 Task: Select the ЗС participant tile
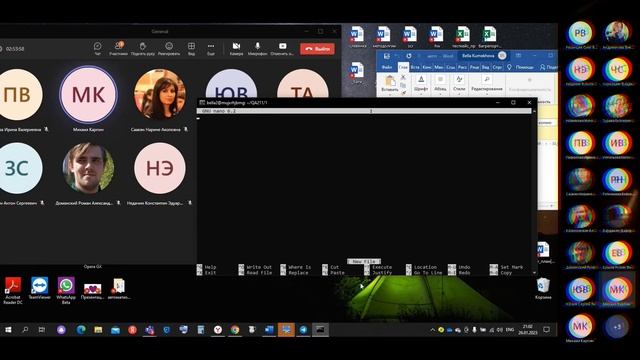17,168
